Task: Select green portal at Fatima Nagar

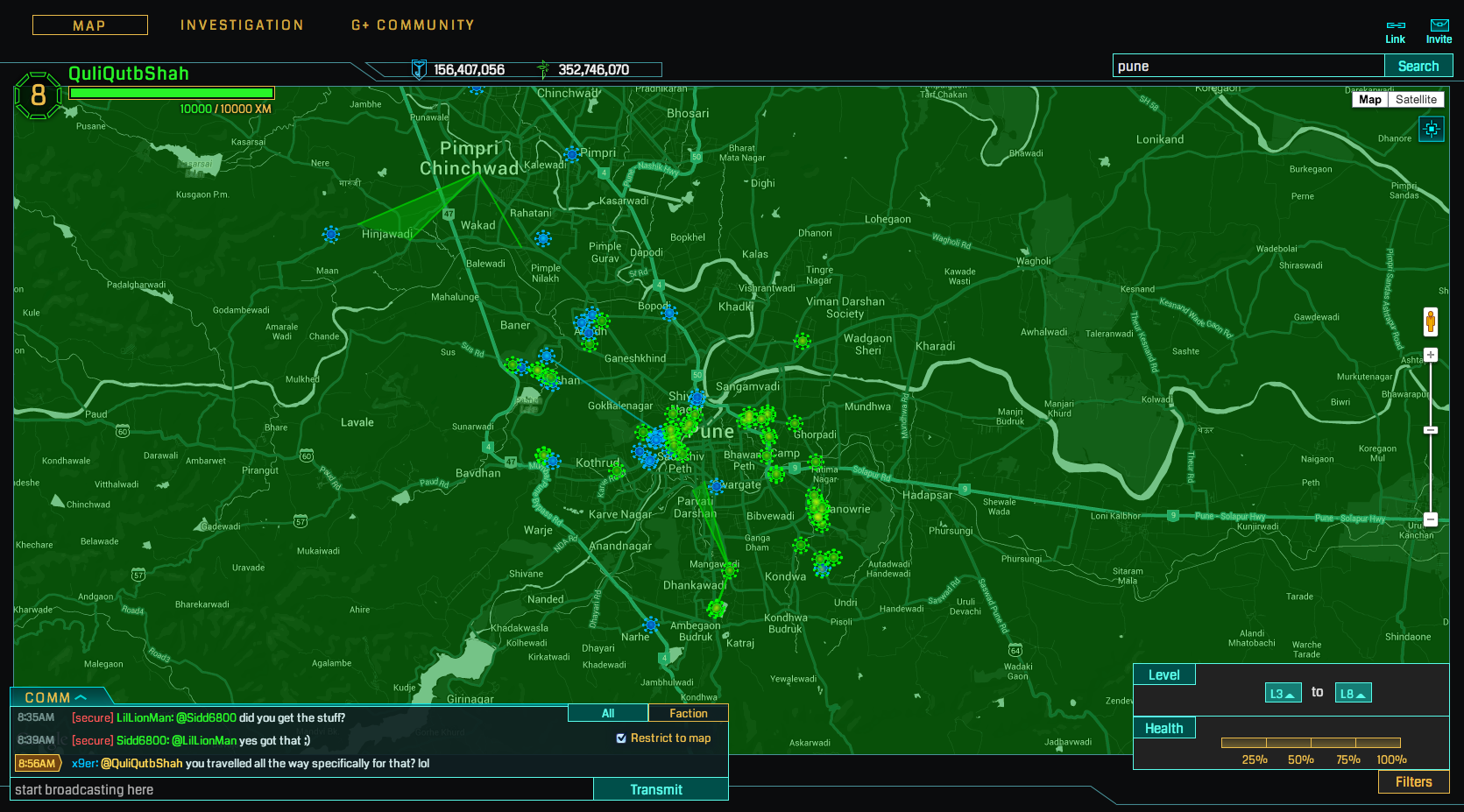Action: point(816,462)
